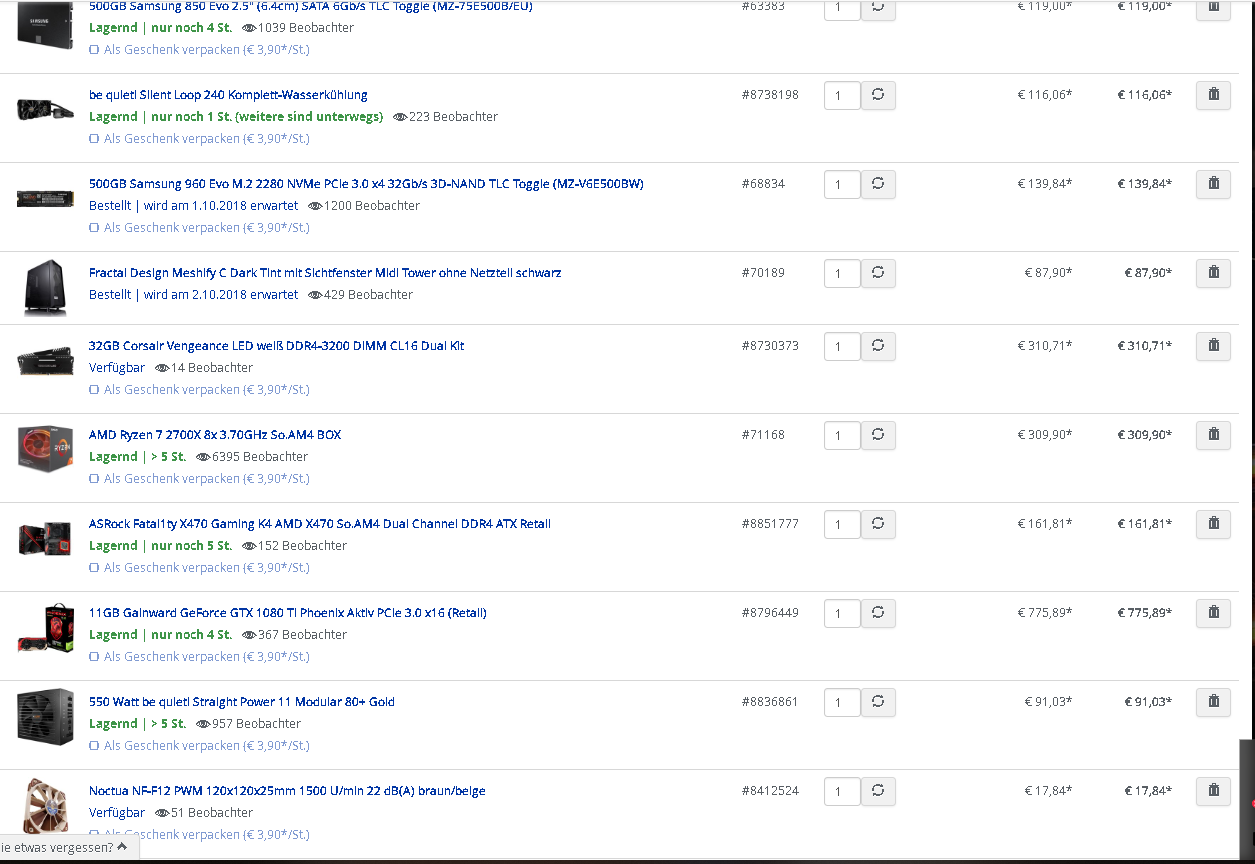Viewport: 1255px width, 864px height.
Task: Select article number #8738198
Action: click(x=770, y=95)
